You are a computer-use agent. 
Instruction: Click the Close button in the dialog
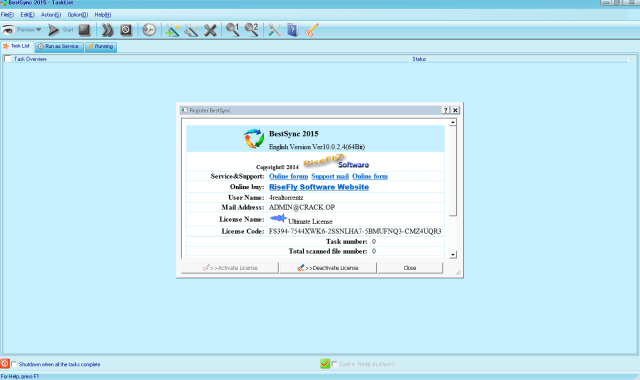point(410,268)
